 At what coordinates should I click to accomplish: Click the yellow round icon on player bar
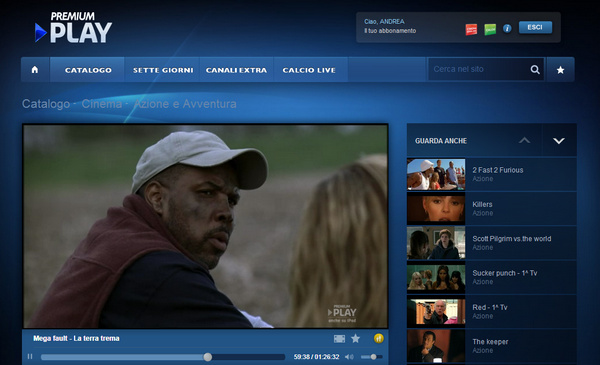click(378, 338)
